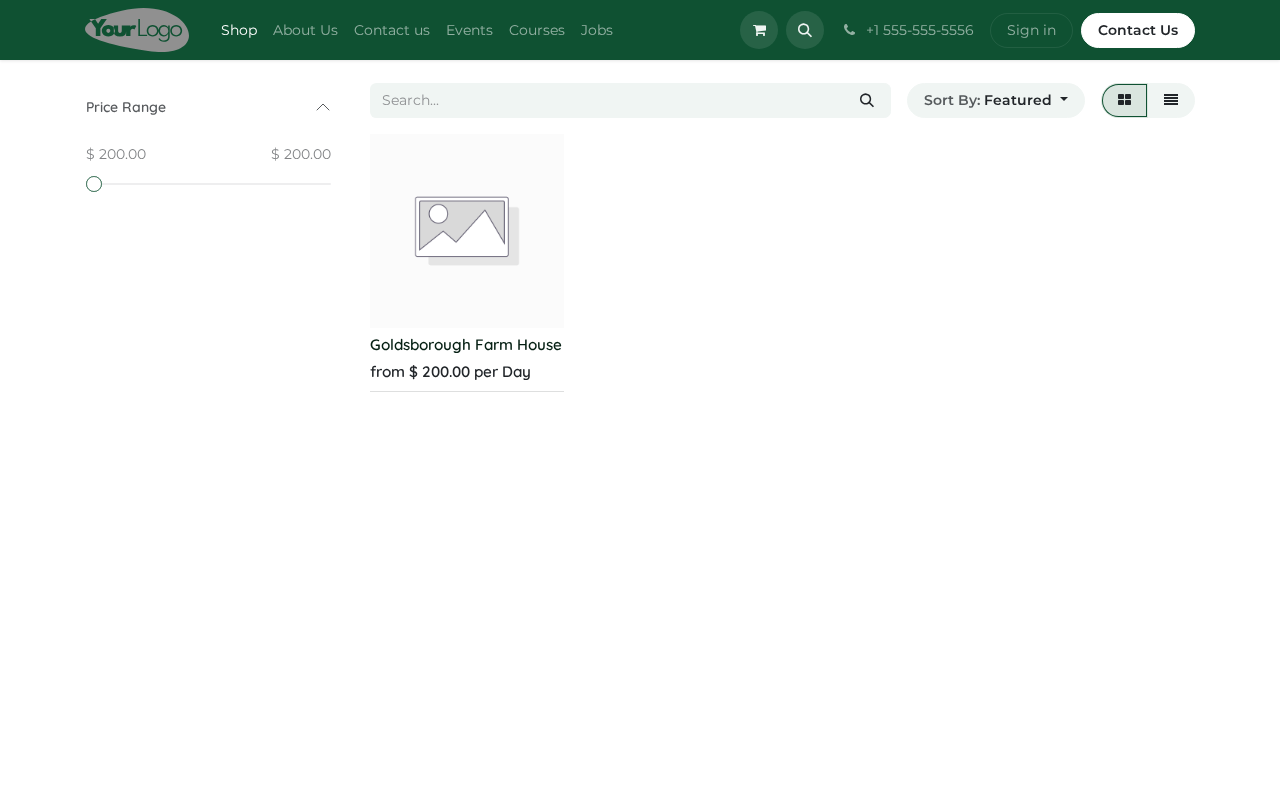The height and width of the screenshot is (800, 1280).
Task: Open the shopping cart icon
Action: pos(759,30)
